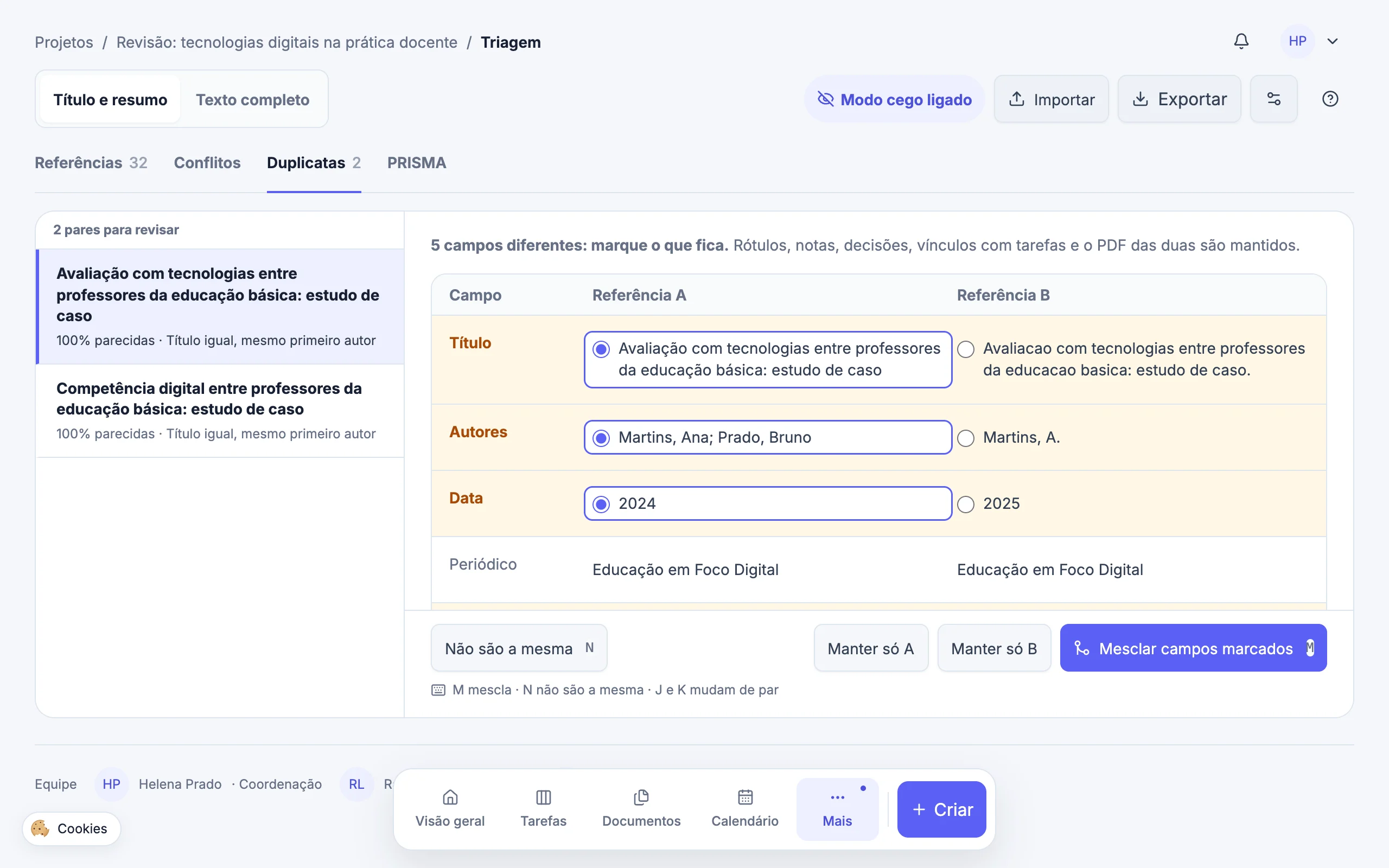The image size is (1389, 868).
Task: Open help with the question mark icon
Action: (1330, 99)
